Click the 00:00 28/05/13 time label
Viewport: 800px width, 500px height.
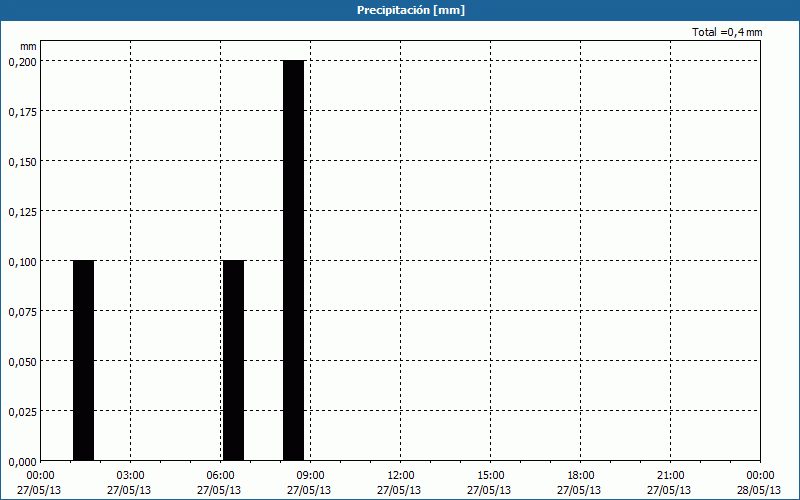(759, 483)
